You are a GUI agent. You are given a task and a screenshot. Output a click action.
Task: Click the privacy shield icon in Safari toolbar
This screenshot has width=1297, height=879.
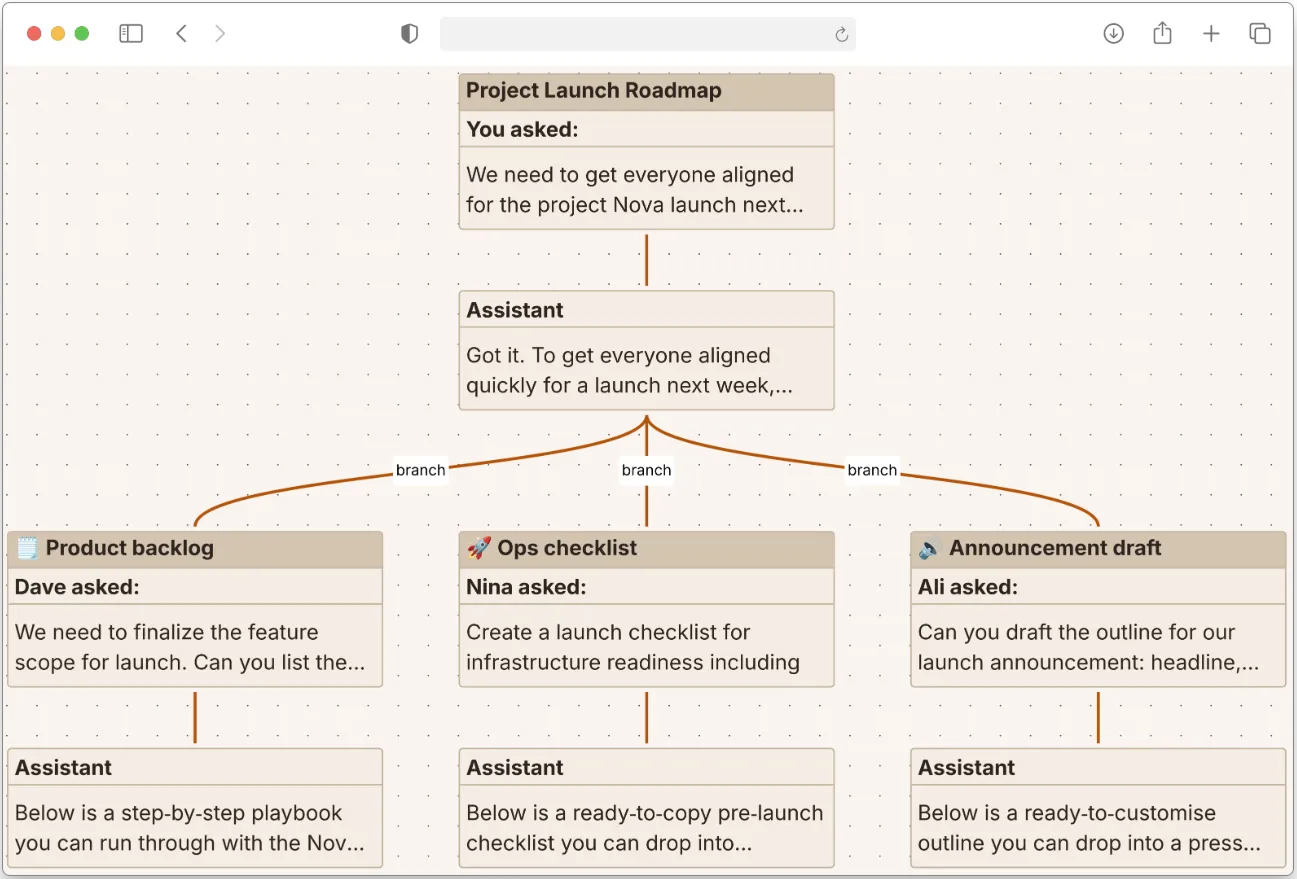click(408, 32)
